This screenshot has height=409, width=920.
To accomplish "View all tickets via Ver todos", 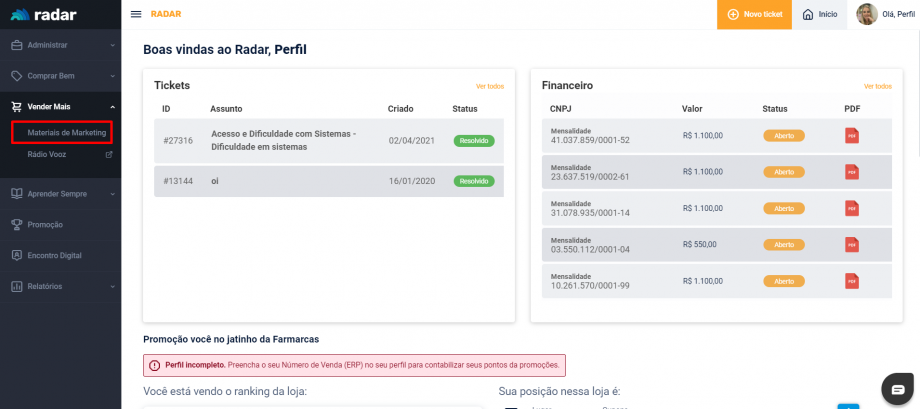I will 489,86.
